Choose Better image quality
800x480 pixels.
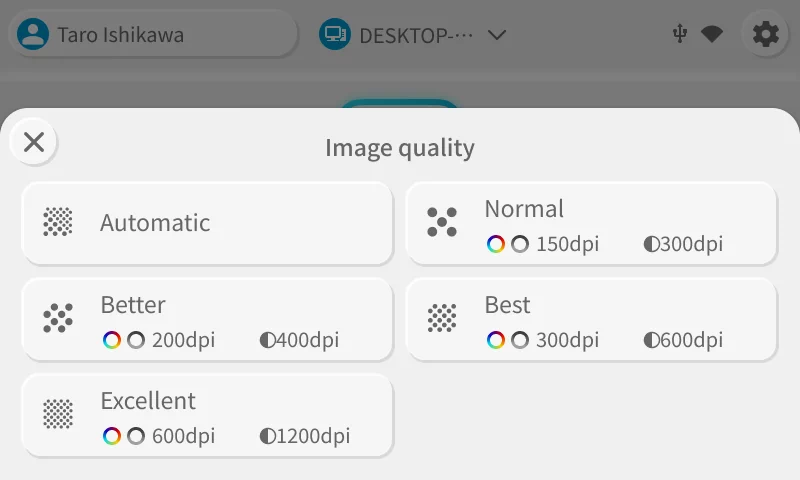click(206, 319)
